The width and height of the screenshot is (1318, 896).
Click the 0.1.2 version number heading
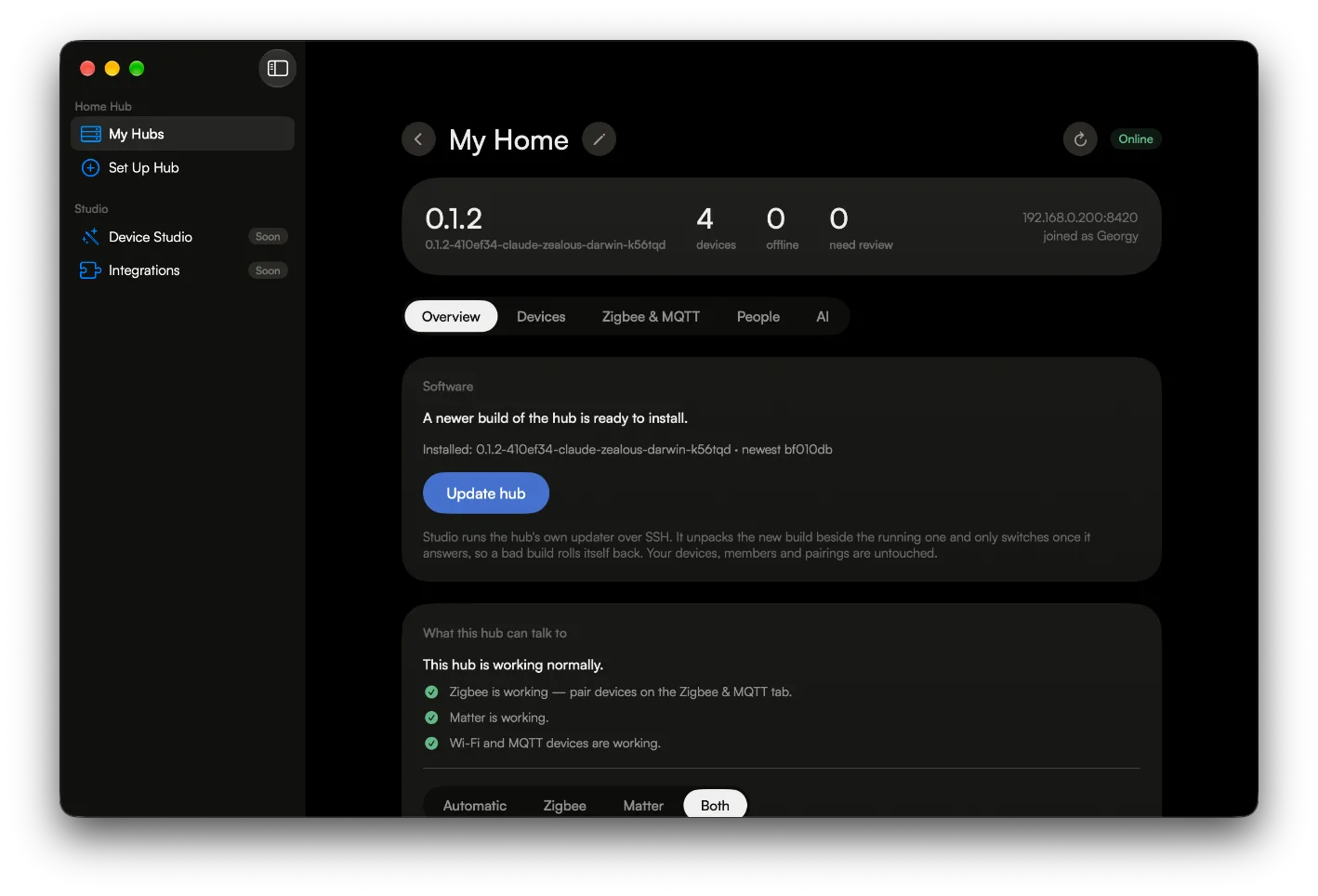point(454,218)
